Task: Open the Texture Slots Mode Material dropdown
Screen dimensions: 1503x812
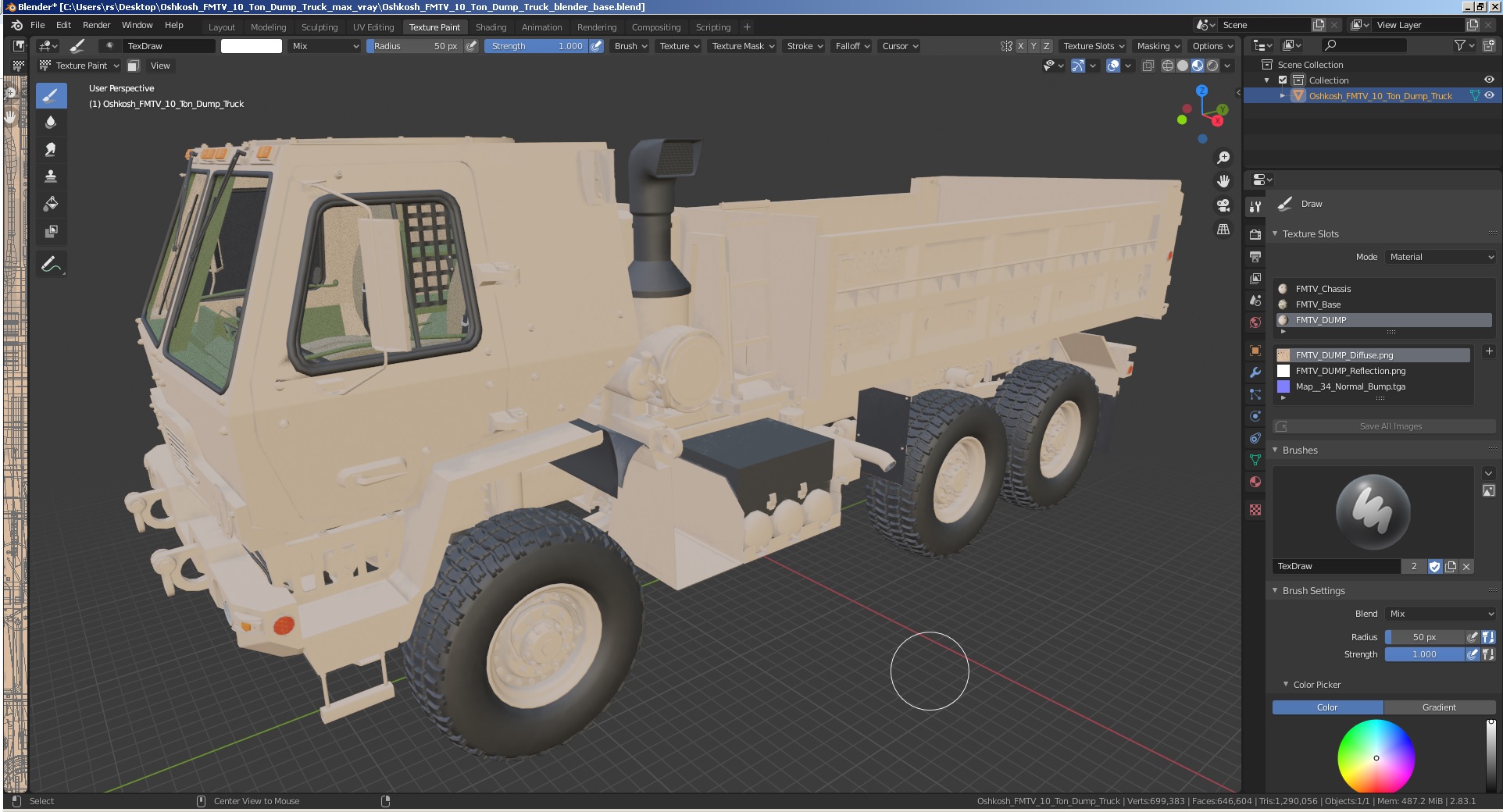Action: tap(1441, 257)
